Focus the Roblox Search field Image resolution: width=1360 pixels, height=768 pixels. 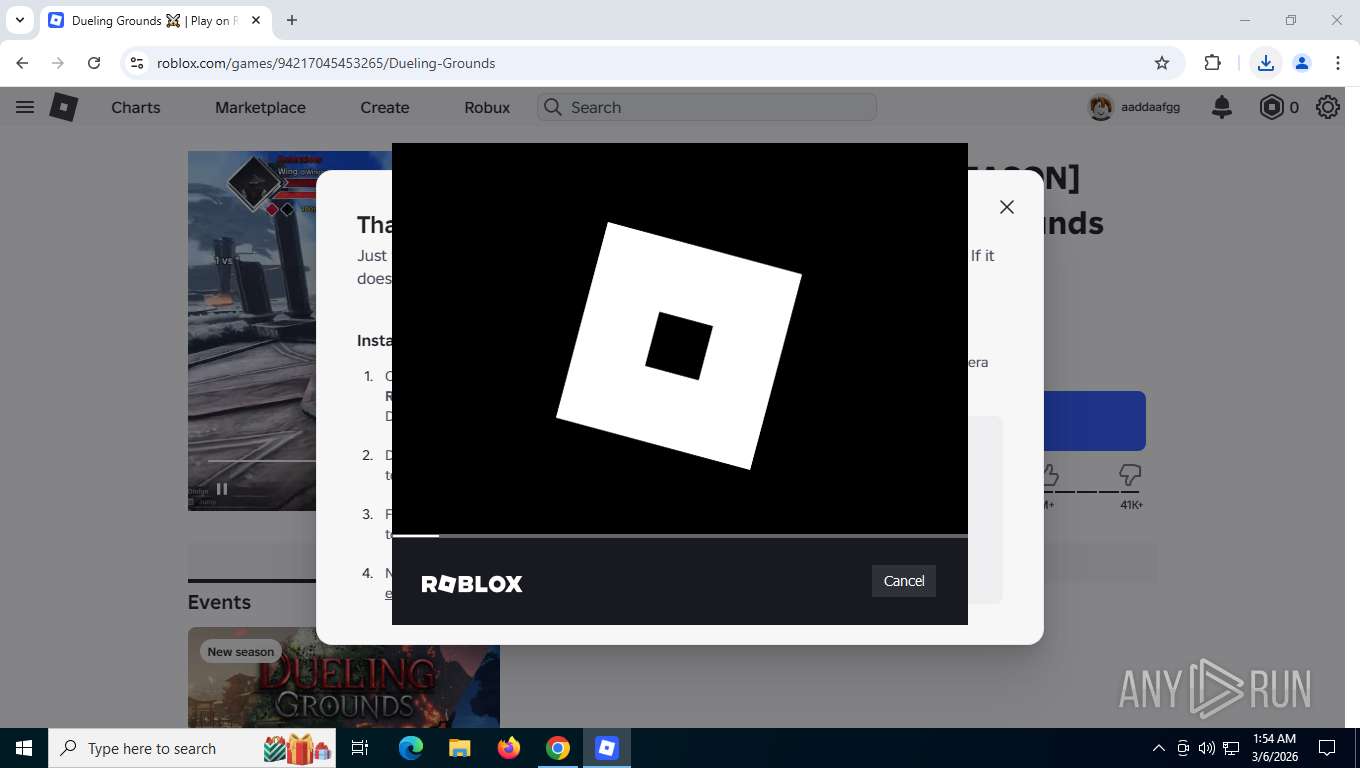(707, 107)
